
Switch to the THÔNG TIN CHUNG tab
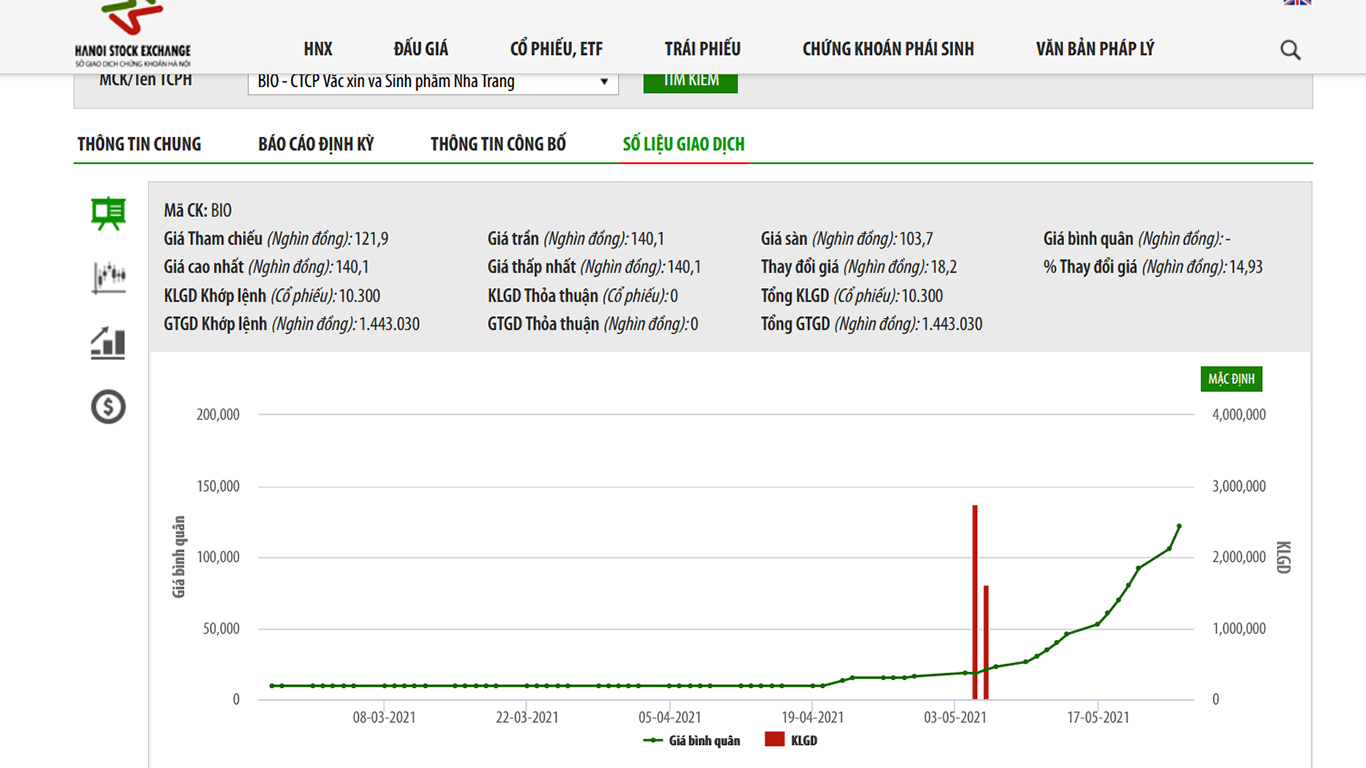[x=139, y=144]
